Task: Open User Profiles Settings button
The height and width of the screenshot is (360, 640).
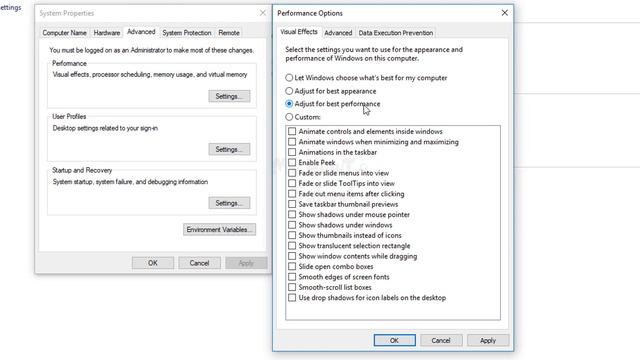Action: point(229,149)
